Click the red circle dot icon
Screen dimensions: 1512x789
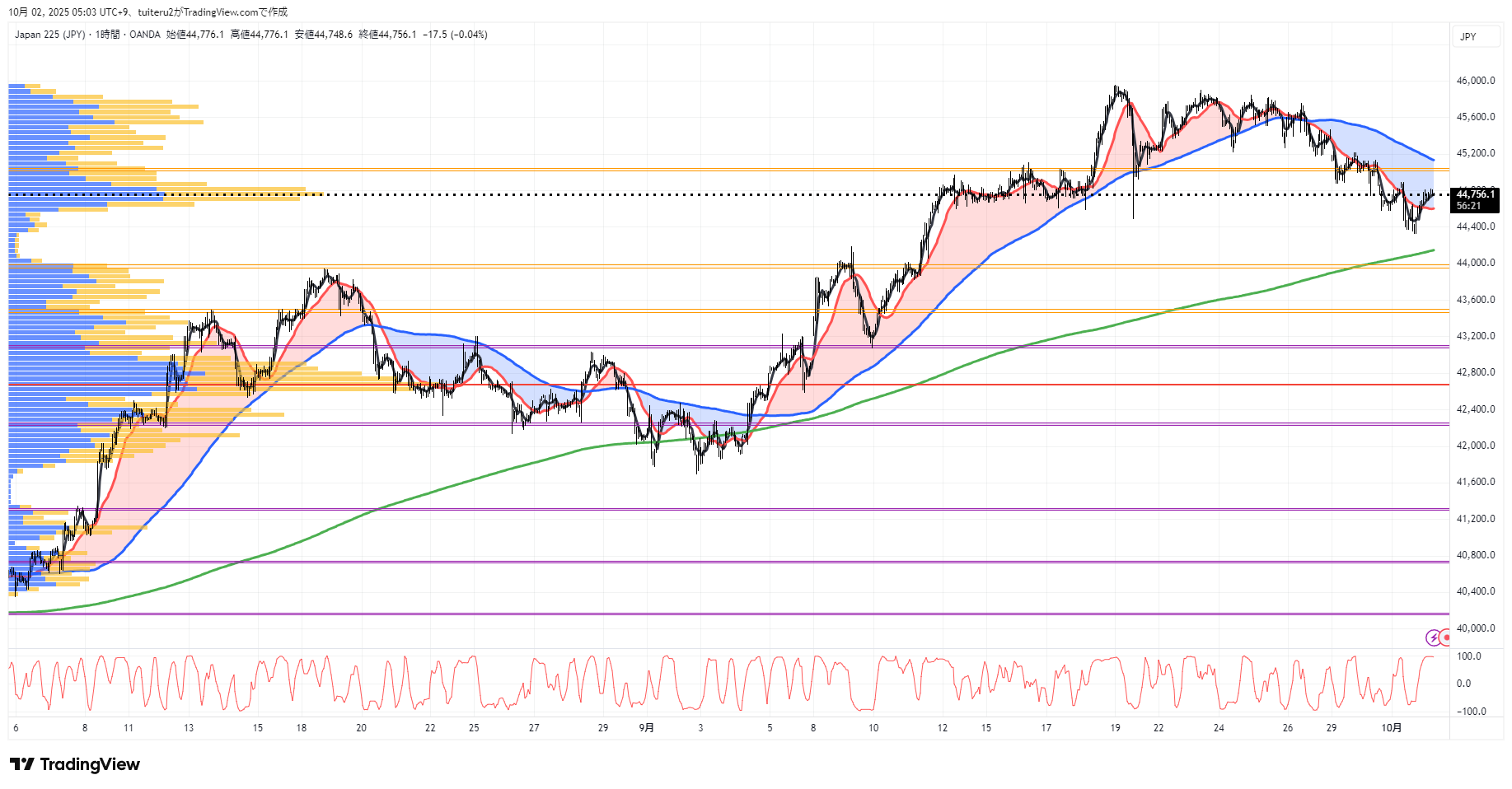tap(1445, 637)
